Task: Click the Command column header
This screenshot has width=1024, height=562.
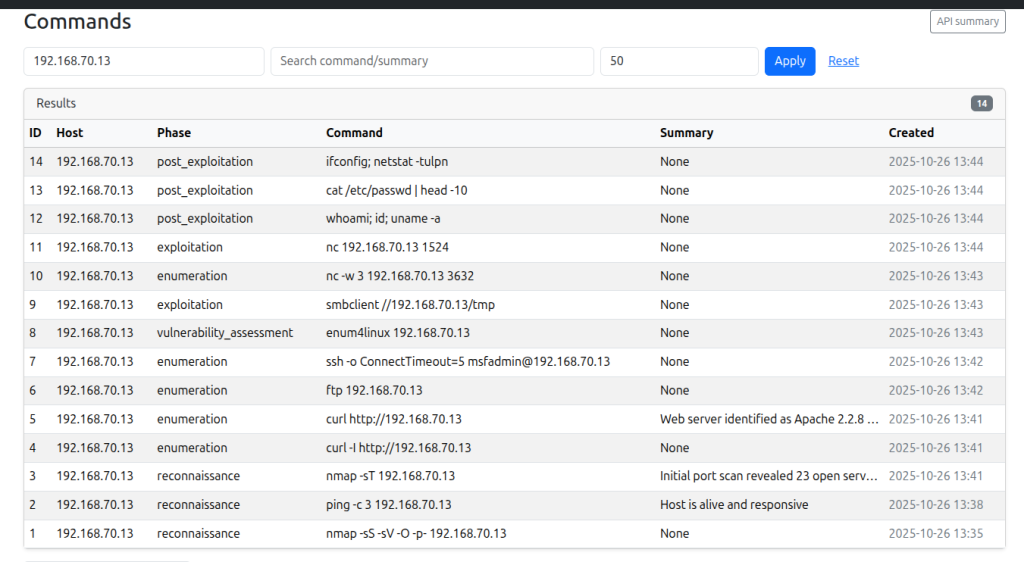Action: [x=354, y=133]
